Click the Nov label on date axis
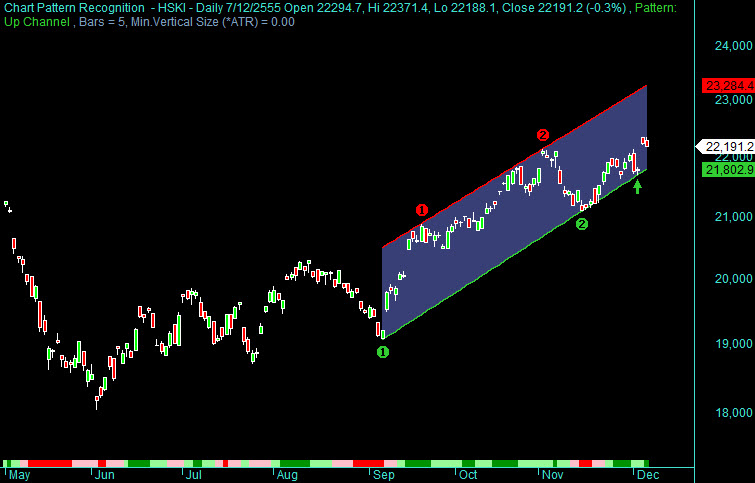 pyautogui.click(x=553, y=475)
